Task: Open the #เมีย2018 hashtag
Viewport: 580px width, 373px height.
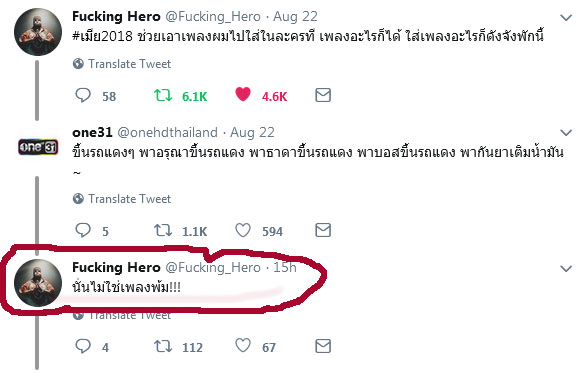Action: tap(102, 36)
